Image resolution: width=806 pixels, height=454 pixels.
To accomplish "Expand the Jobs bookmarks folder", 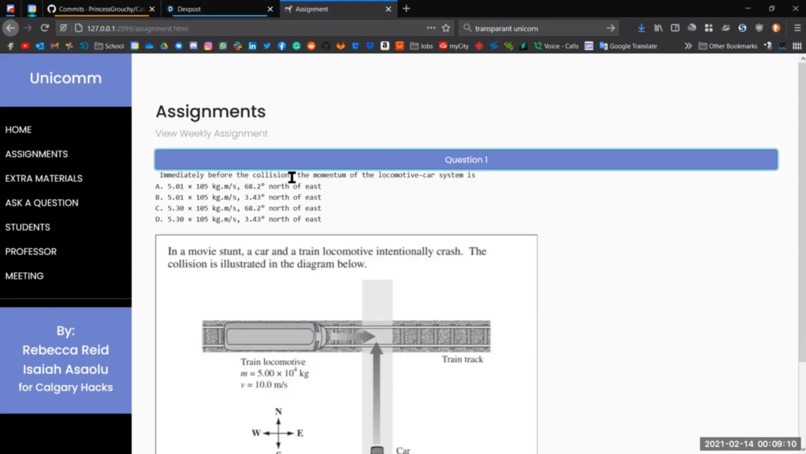I will coord(422,46).
